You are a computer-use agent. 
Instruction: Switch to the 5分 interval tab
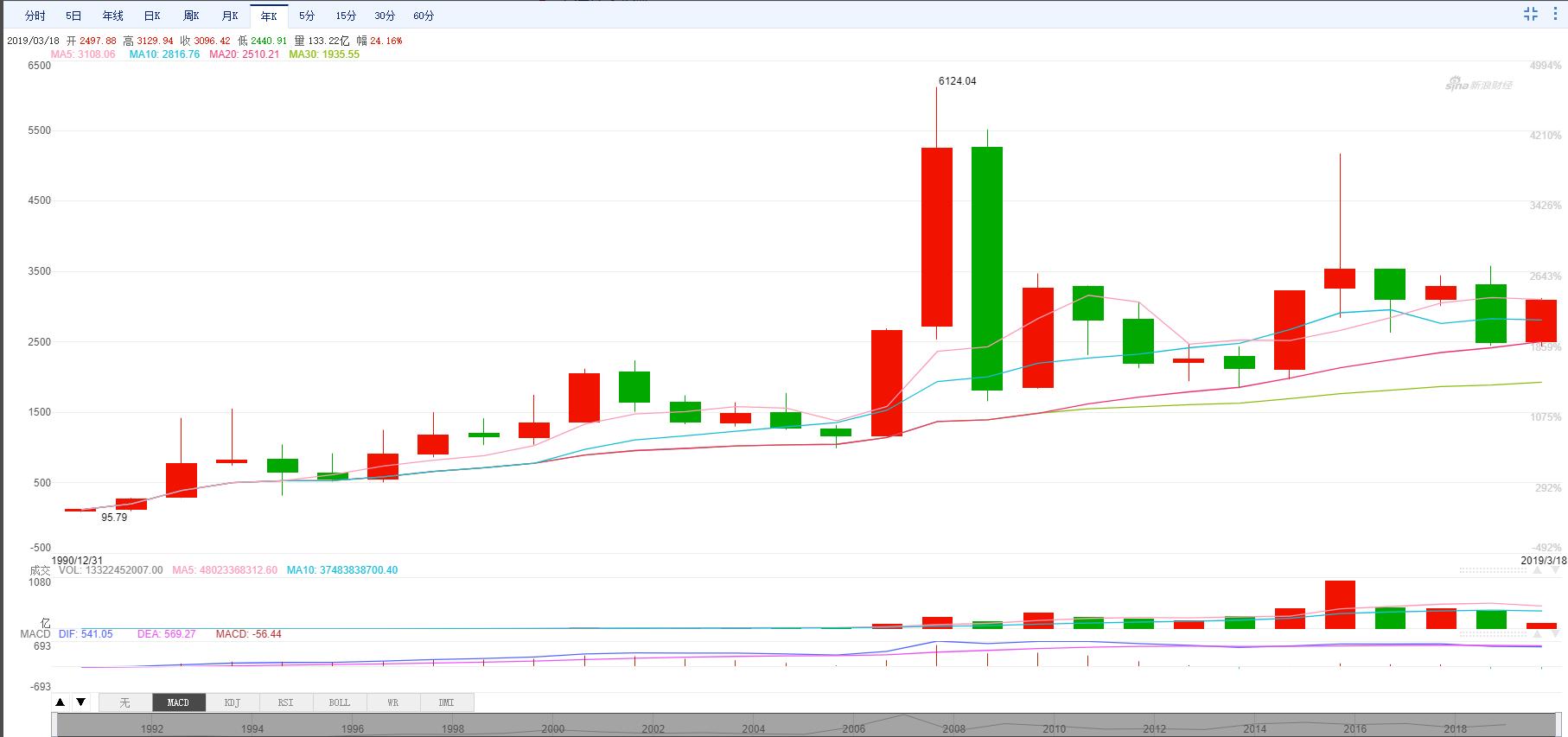point(307,16)
